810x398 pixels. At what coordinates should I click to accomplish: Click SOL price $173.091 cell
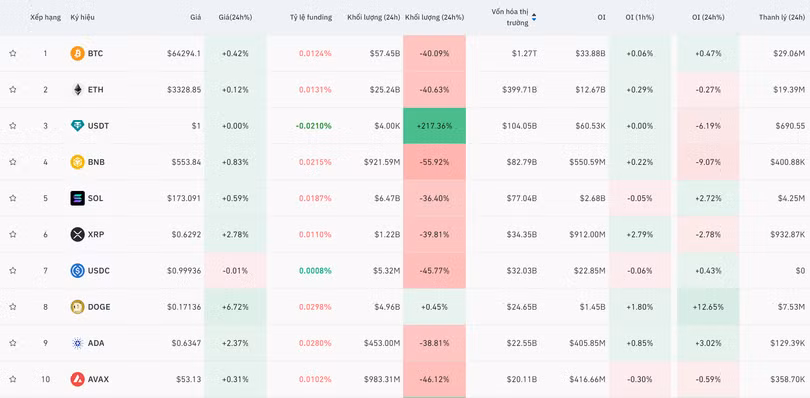[x=184, y=198]
